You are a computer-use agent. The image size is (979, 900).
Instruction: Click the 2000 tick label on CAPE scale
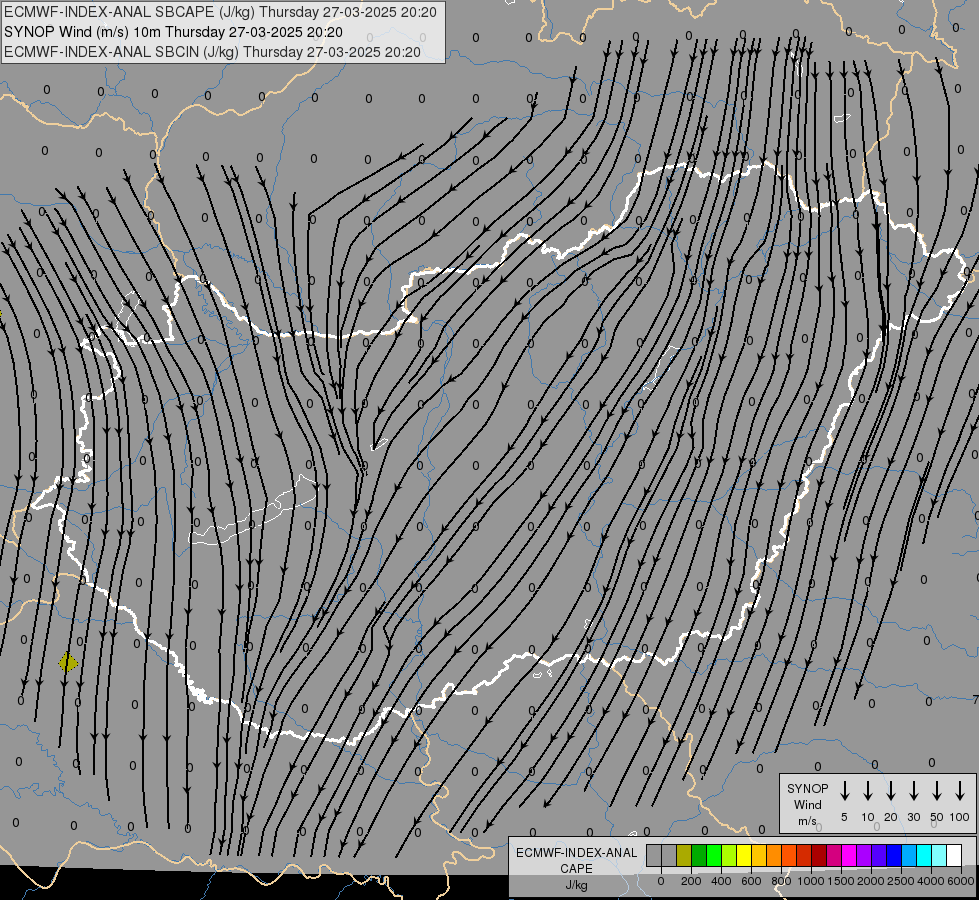click(871, 881)
